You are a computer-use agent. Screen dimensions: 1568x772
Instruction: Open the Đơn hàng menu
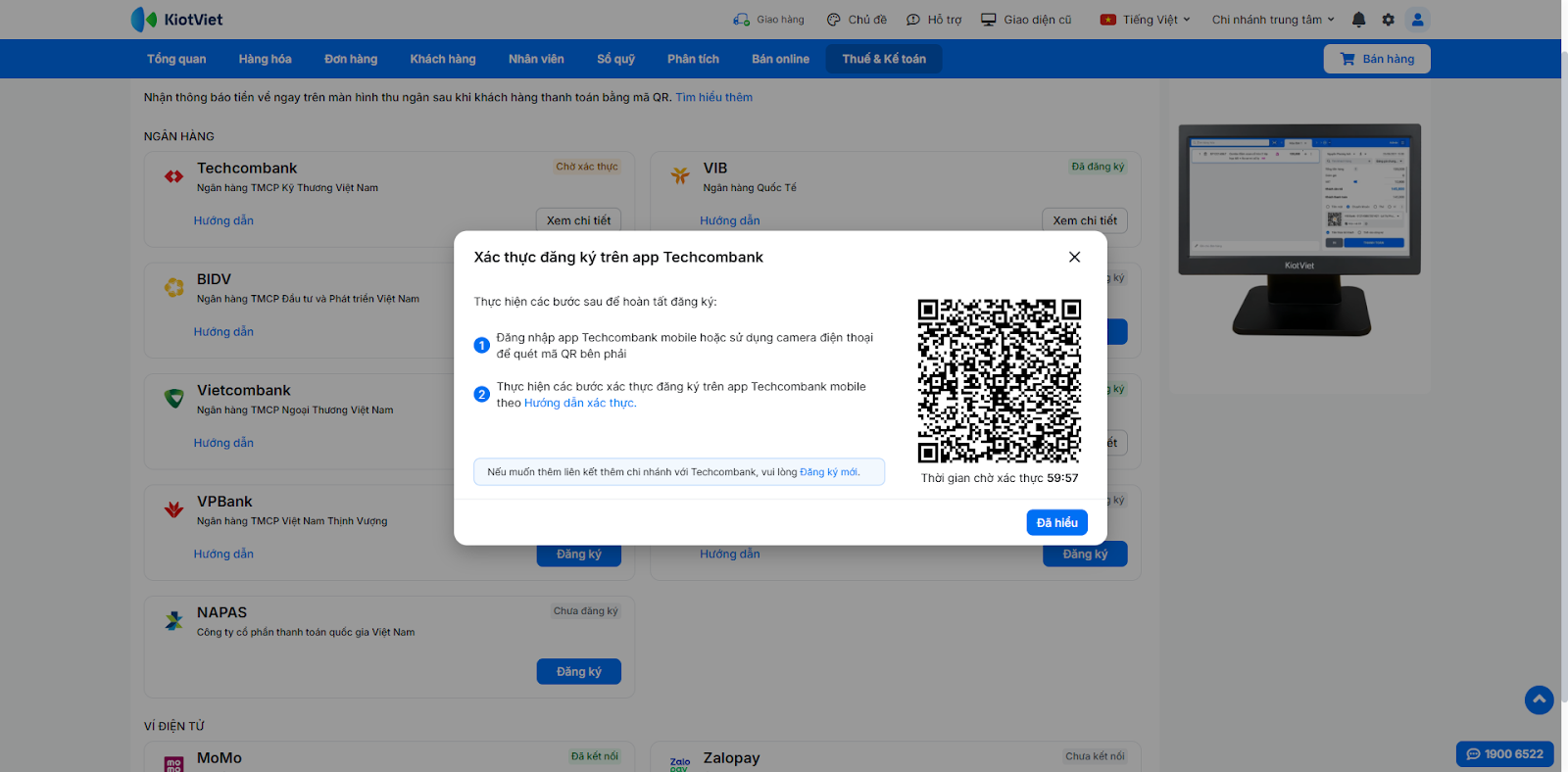(x=351, y=59)
